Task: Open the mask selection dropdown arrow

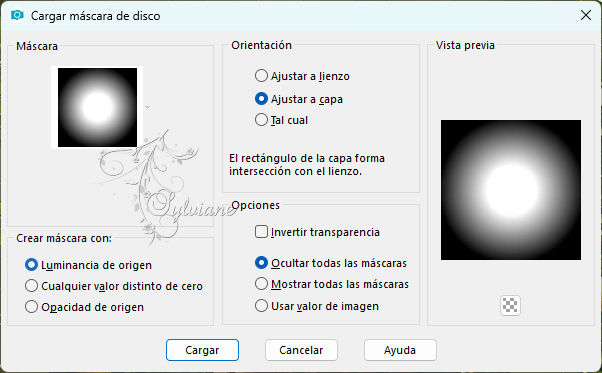Action: [148, 107]
